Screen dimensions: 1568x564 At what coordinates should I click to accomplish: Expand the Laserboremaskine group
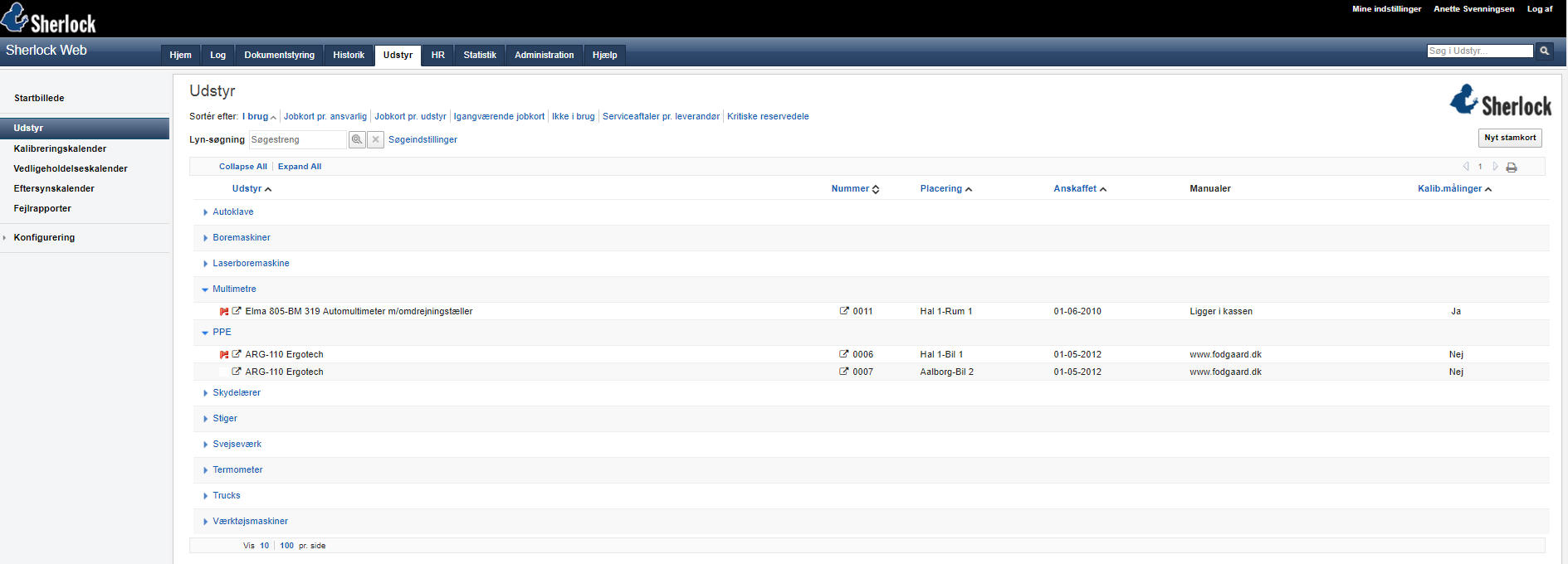[205, 264]
